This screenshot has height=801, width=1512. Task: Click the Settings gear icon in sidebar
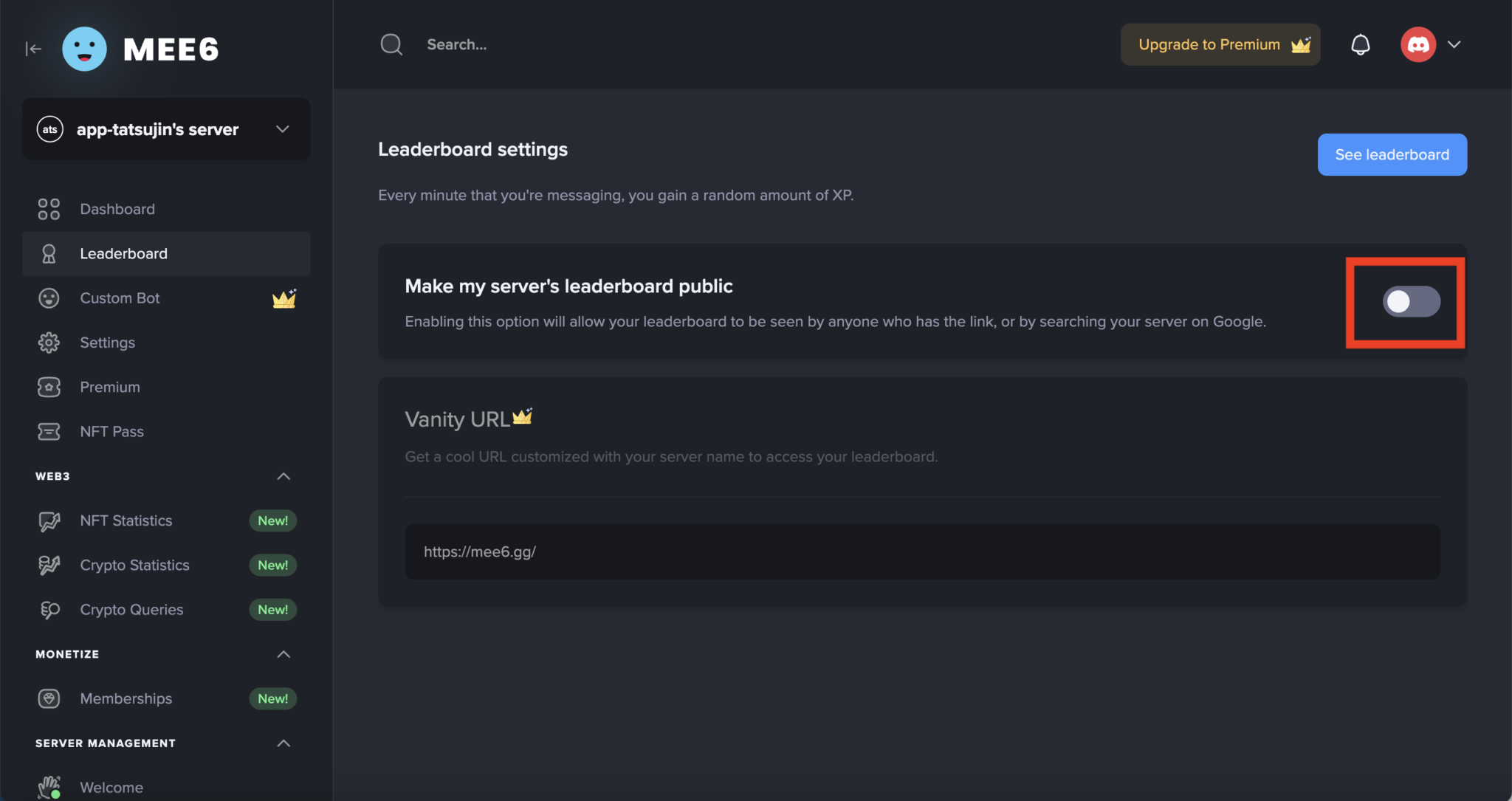[49, 343]
